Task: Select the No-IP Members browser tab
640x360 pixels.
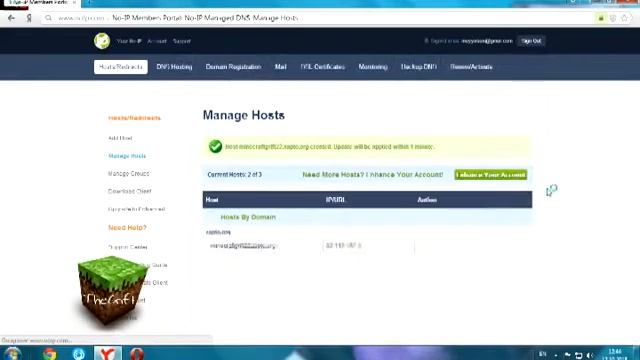Action: pos(41,3)
